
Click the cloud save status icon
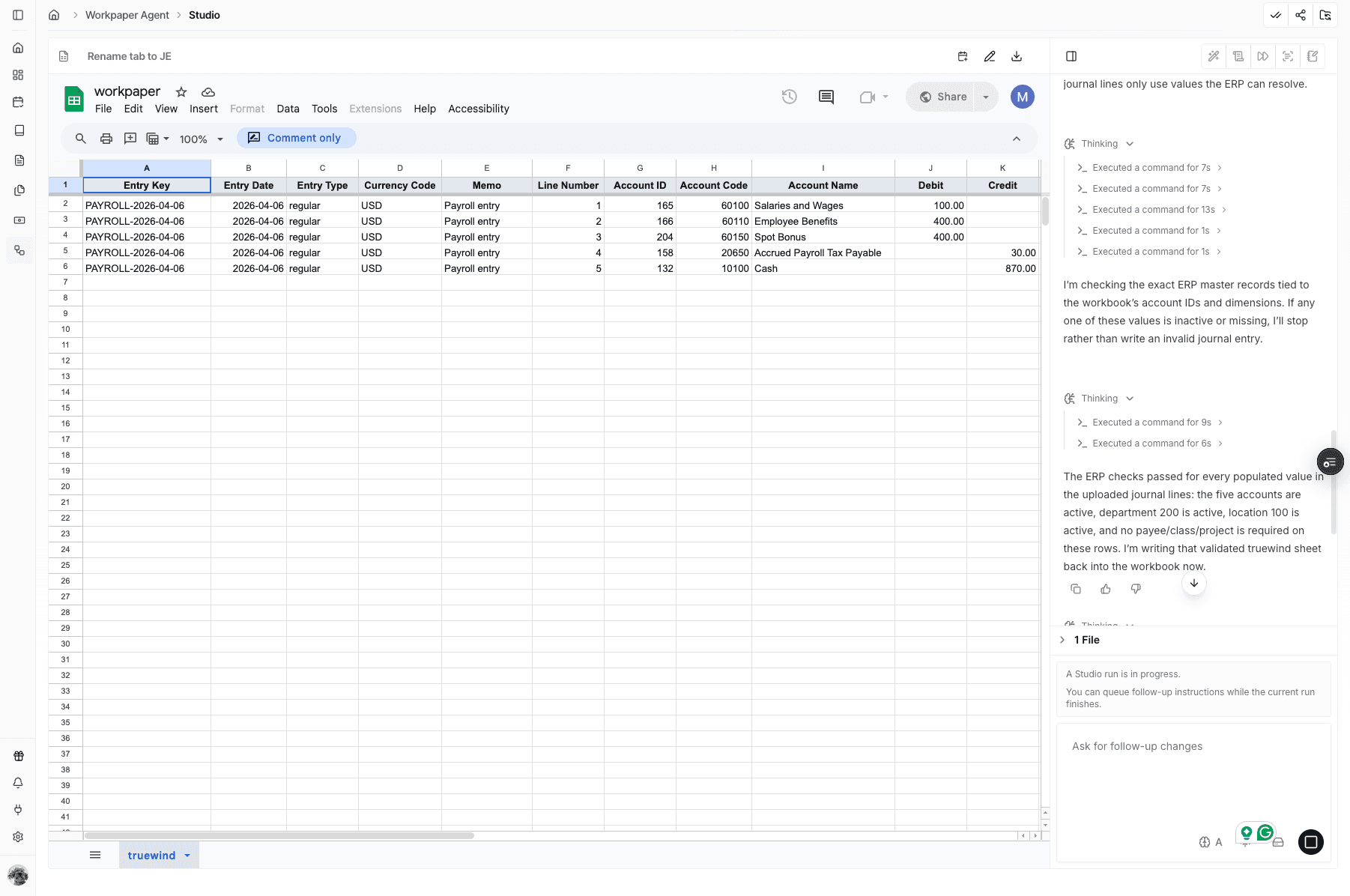(208, 92)
